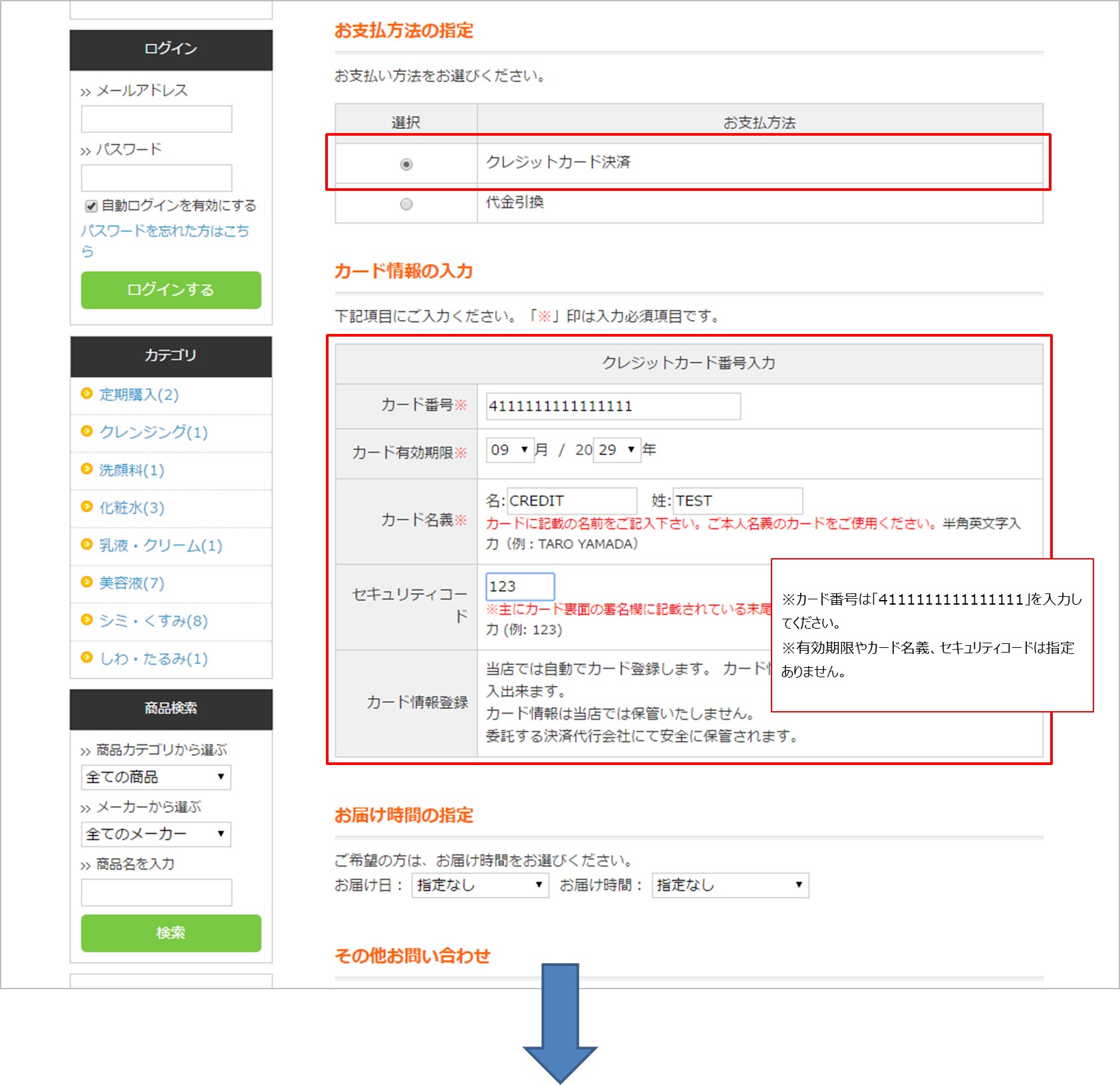Screen dimensions: 1120x1085
Task: Expand the 全てのメーカー maker dropdown
Action: (156, 834)
